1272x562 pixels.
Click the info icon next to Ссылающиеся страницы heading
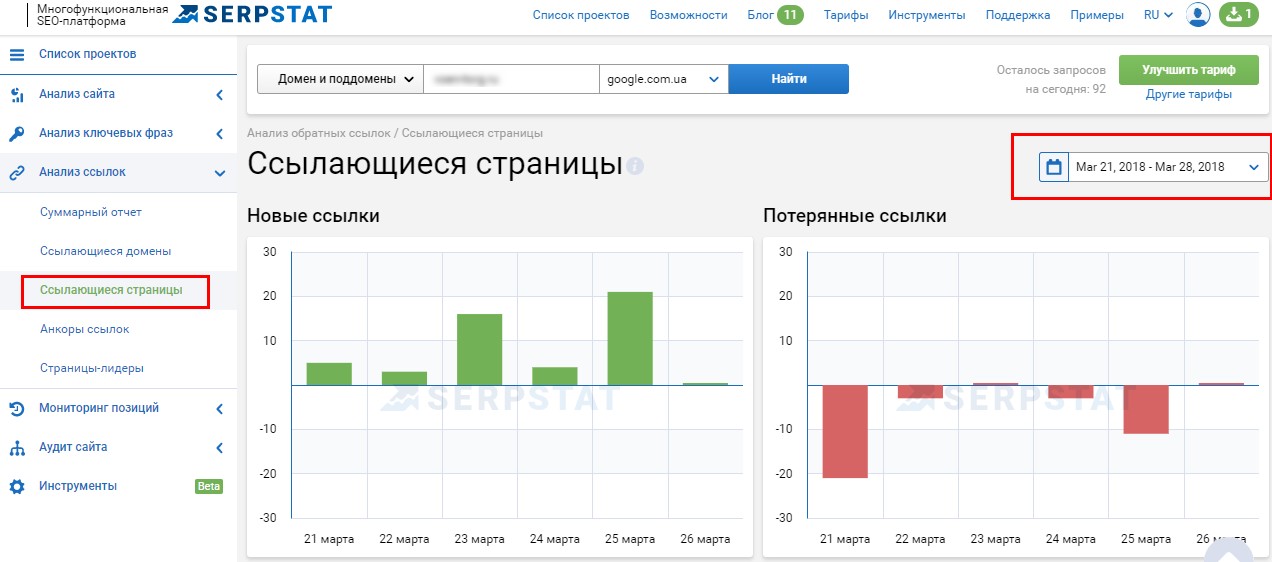tap(635, 165)
